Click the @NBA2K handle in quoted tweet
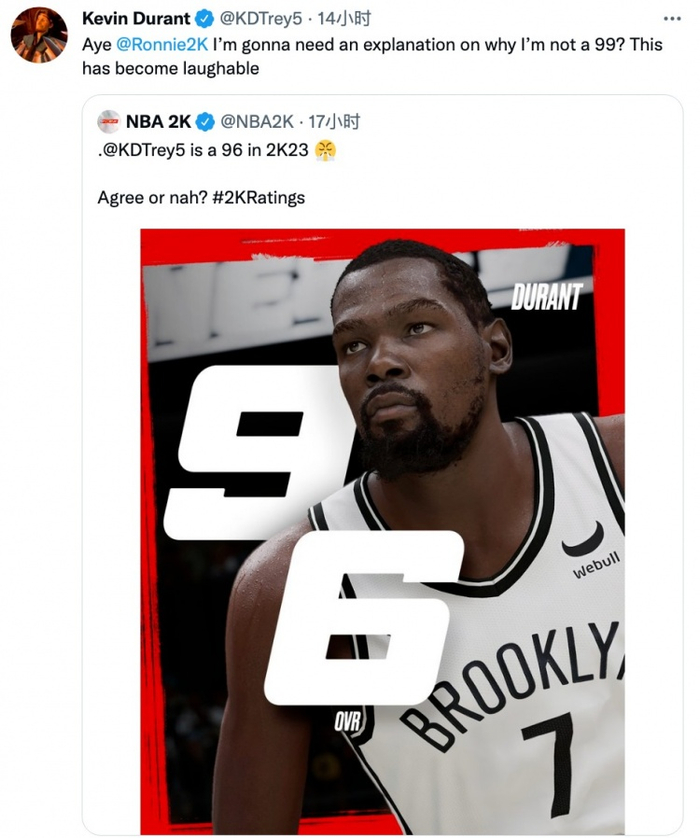The height and width of the screenshot is (838, 700). pyautogui.click(x=256, y=123)
